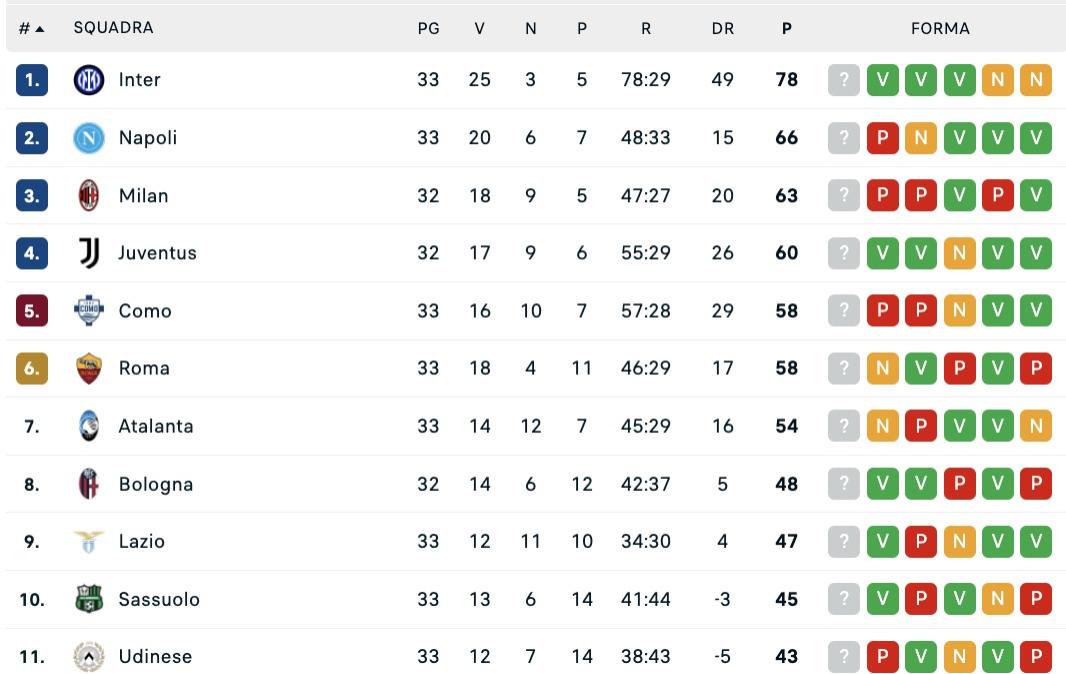Click the Inter club crest
Screen dimensions: 1066x674
click(x=90, y=80)
